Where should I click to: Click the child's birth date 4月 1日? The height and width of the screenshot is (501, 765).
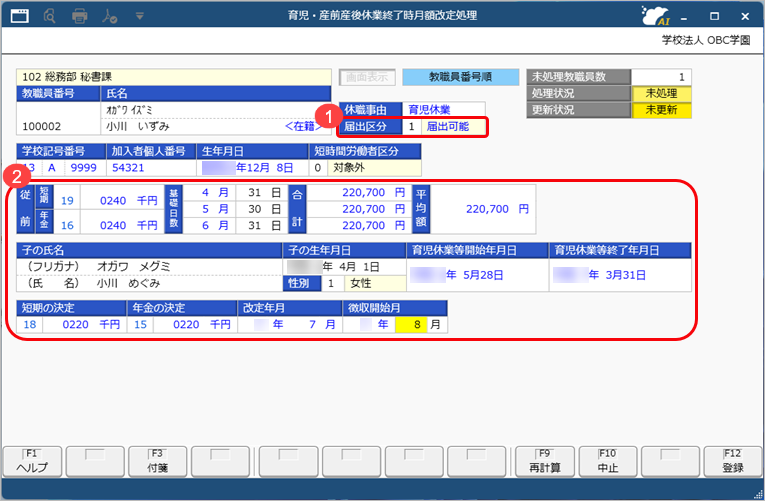coord(359,267)
